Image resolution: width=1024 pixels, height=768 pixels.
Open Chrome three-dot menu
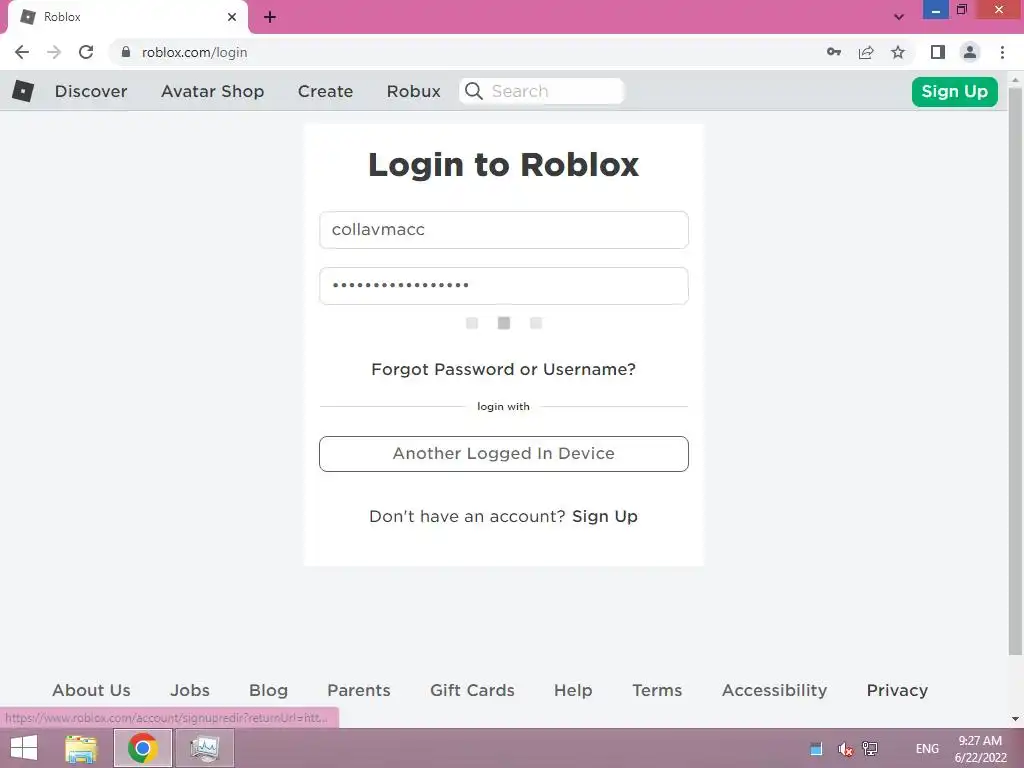tap(1002, 52)
